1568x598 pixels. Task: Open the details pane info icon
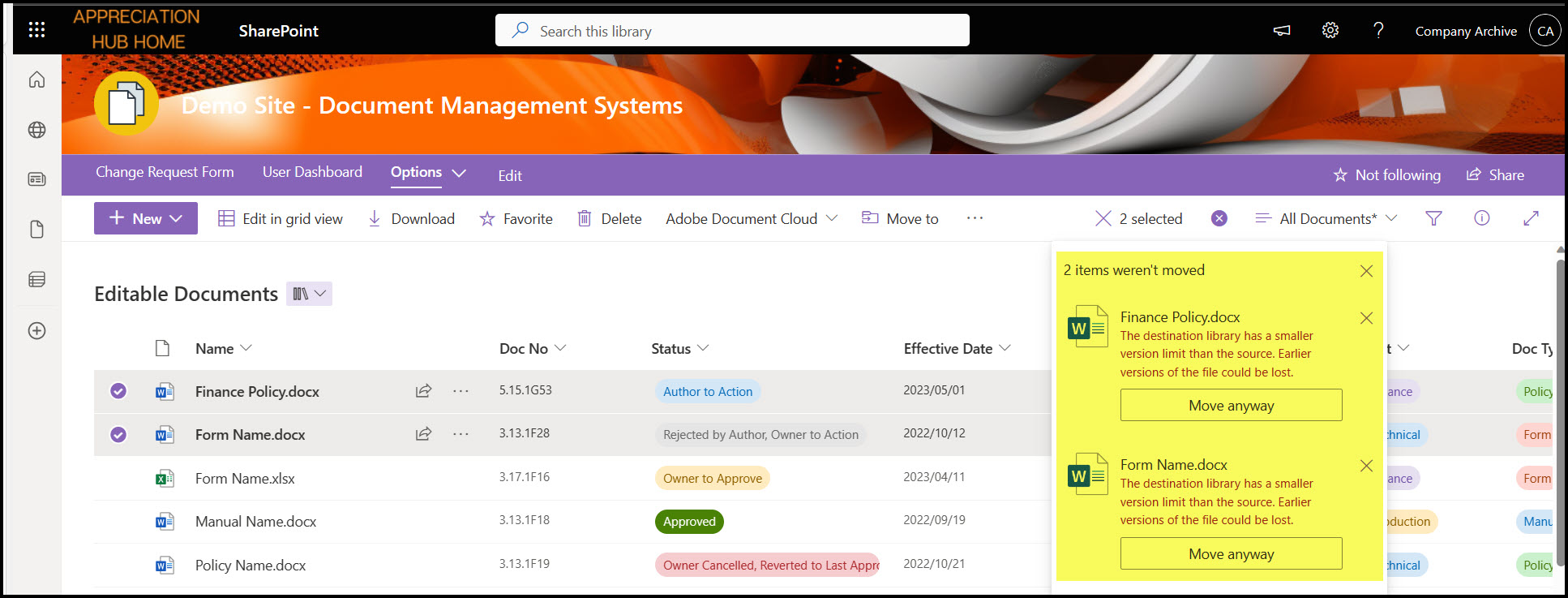tap(1481, 218)
